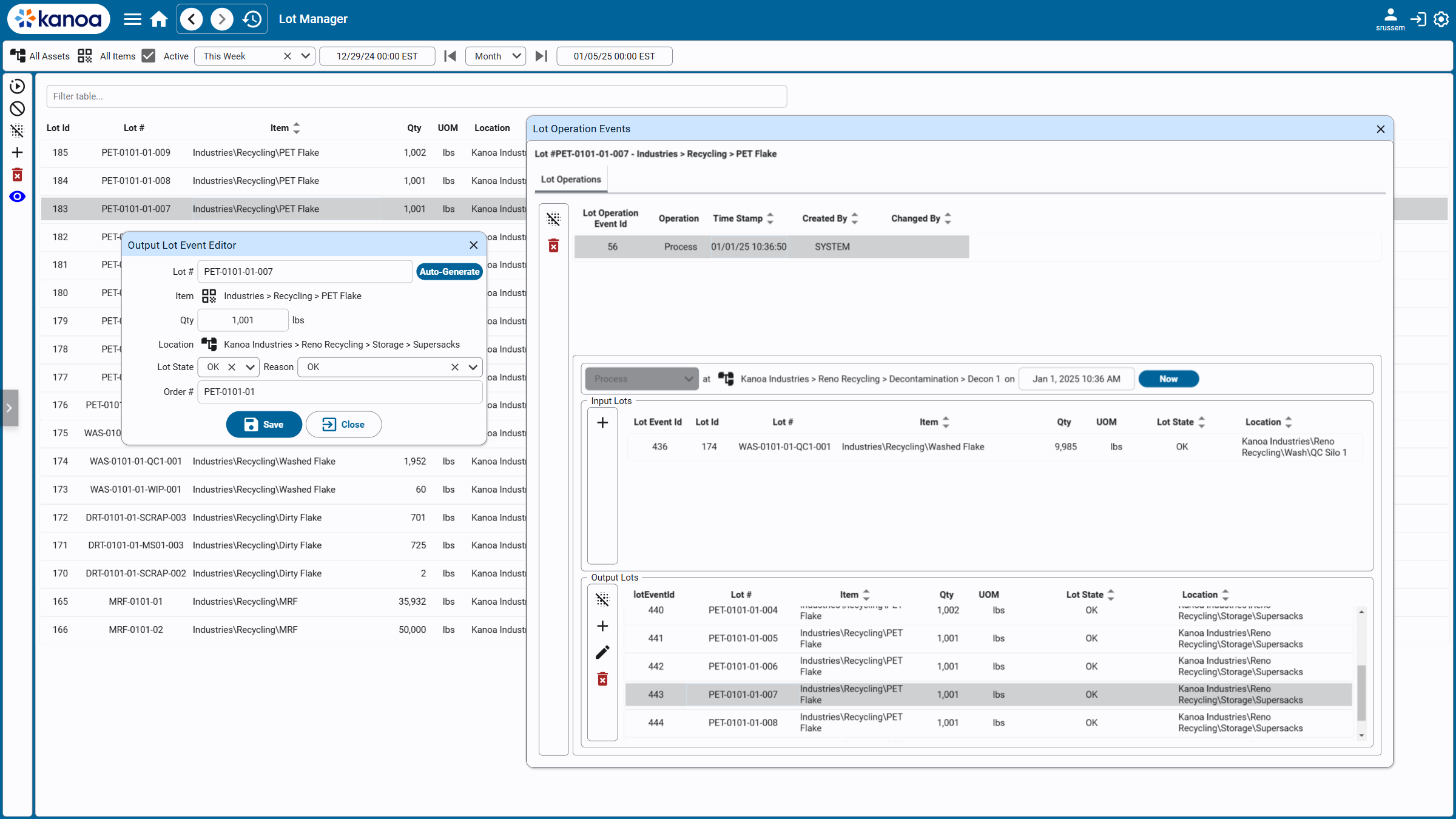This screenshot has width=1456, height=819.
Task: Add a new lot with plus icon
Action: (18, 152)
